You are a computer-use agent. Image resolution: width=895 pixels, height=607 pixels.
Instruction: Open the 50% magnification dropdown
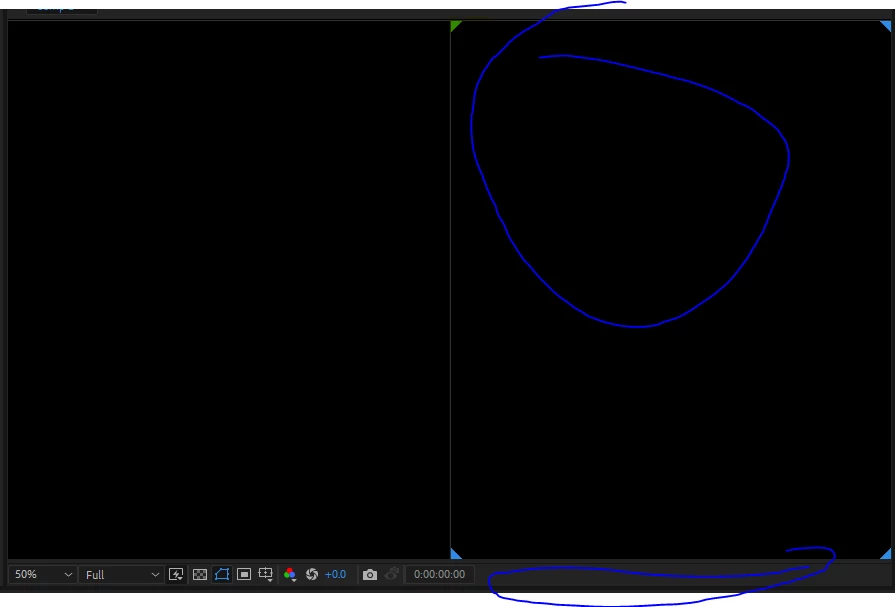(42, 574)
